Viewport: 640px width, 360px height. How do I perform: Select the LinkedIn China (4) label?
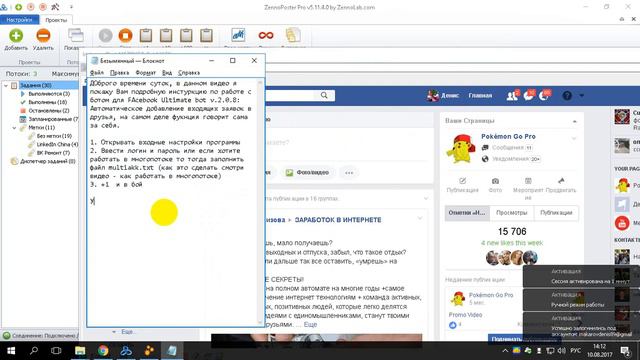click(x=57, y=144)
